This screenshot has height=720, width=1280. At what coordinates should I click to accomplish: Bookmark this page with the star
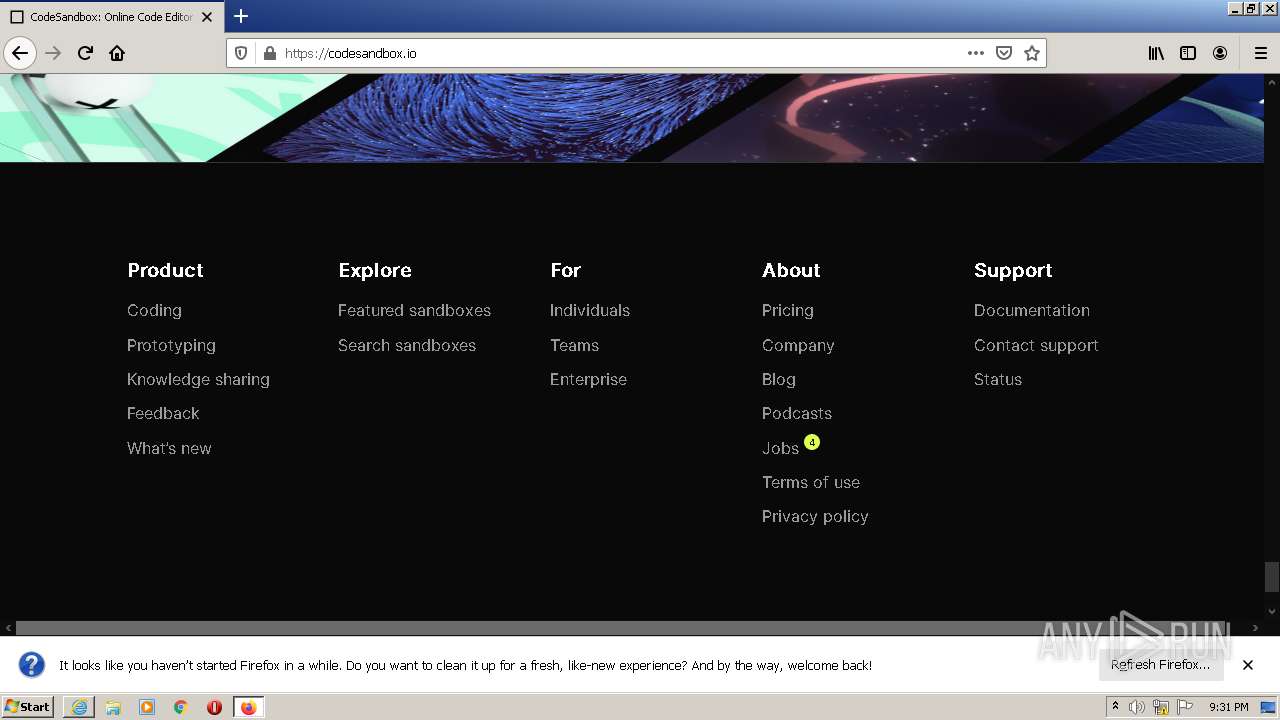tap(1032, 53)
